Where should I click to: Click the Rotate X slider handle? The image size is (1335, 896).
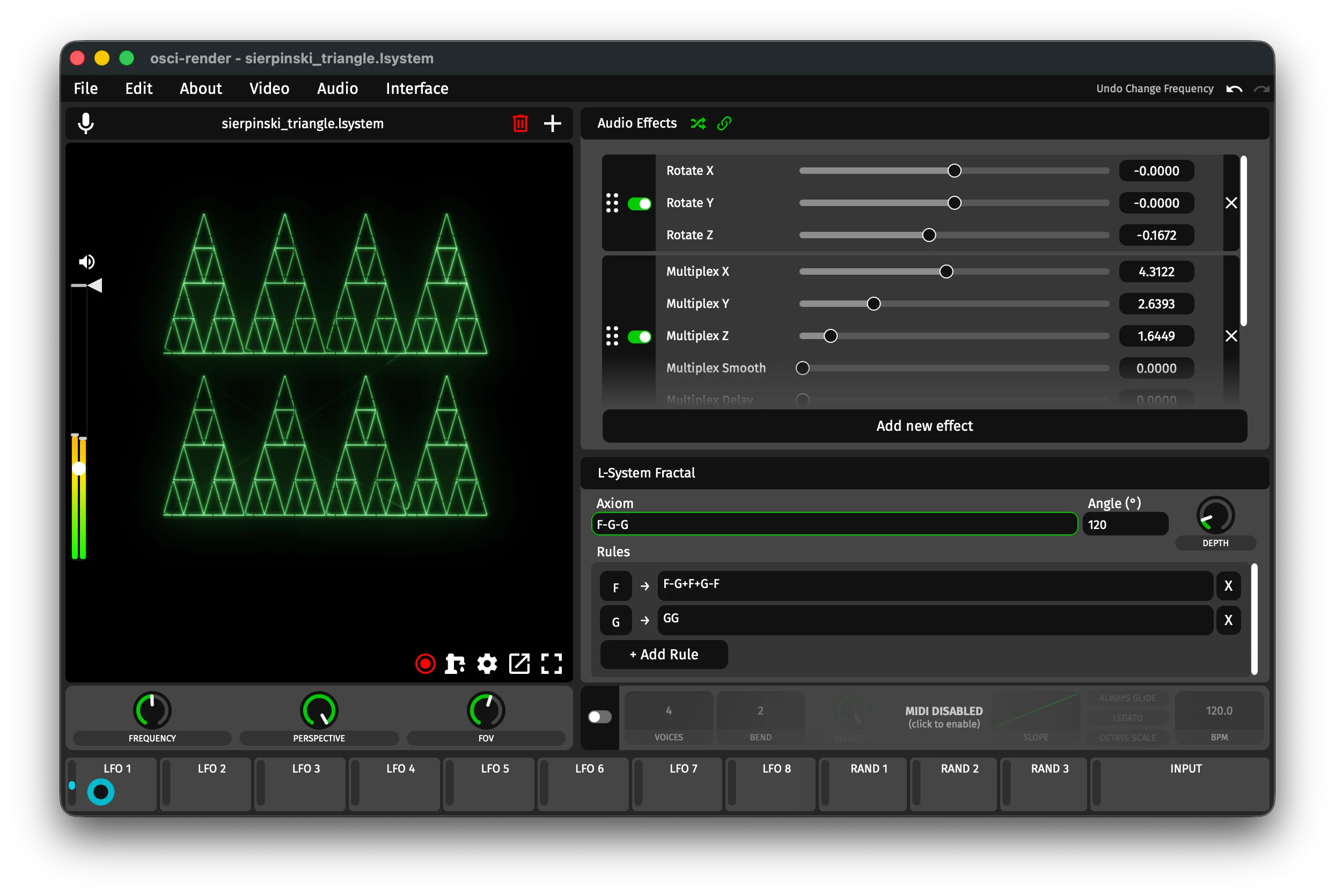(x=954, y=171)
